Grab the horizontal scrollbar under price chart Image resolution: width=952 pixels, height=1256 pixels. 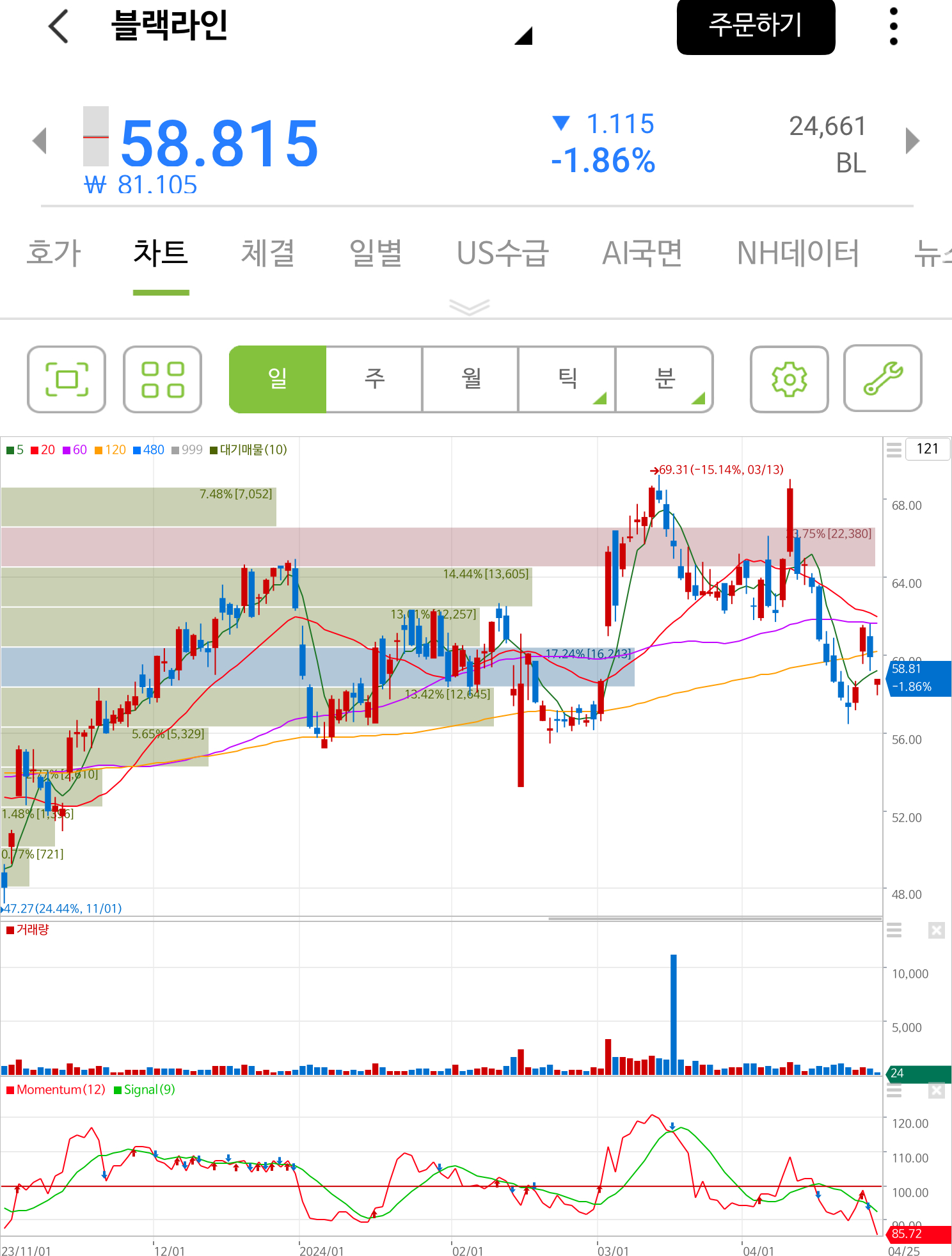pos(715,918)
